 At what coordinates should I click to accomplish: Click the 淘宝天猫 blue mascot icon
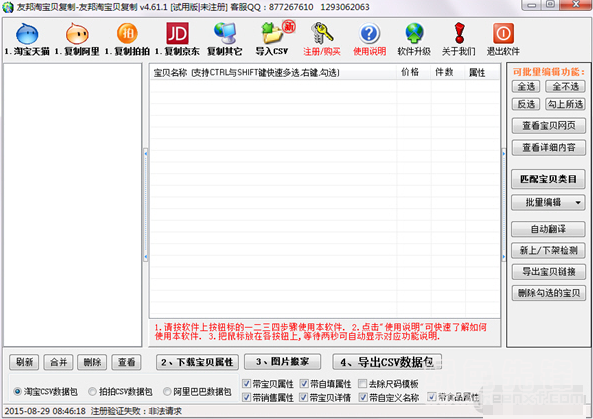pos(27,34)
